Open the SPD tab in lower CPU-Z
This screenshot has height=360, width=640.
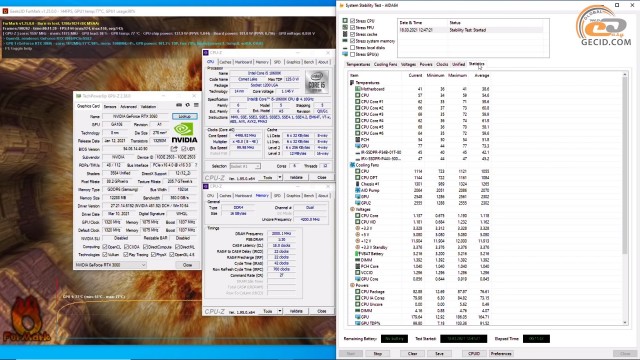pyautogui.click(x=278, y=196)
